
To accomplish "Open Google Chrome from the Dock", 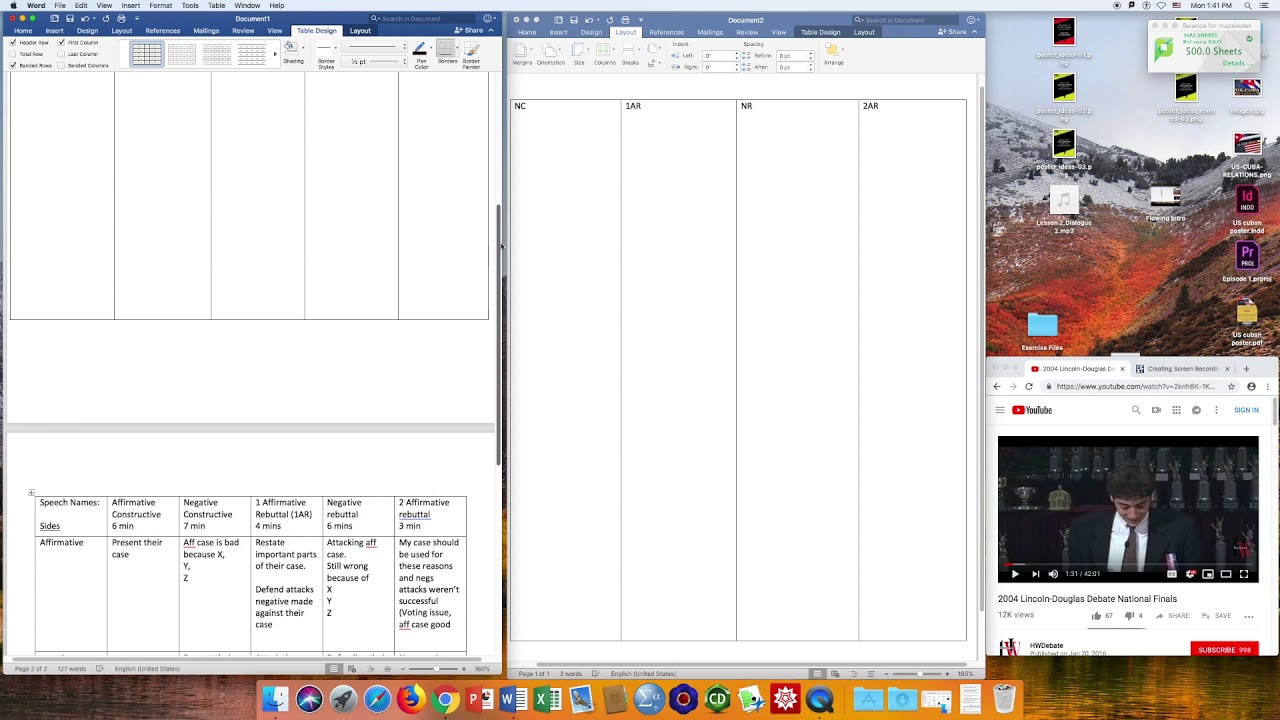I will (x=445, y=699).
